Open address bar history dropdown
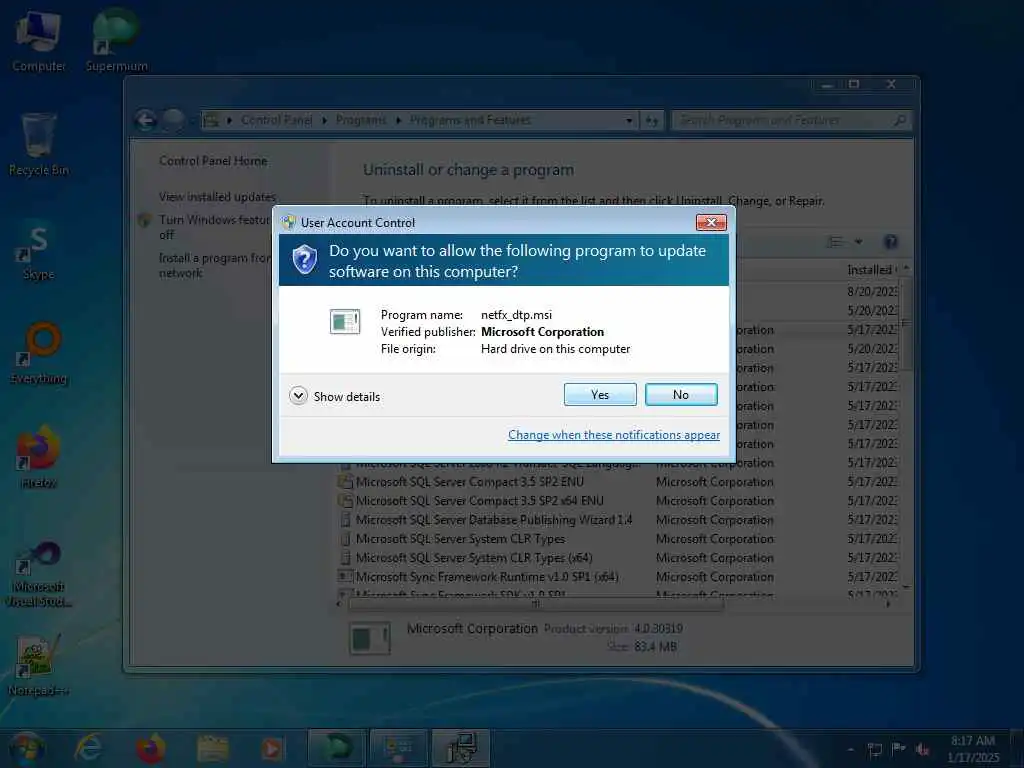This screenshot has height=768, width=1024. (629, 120)
